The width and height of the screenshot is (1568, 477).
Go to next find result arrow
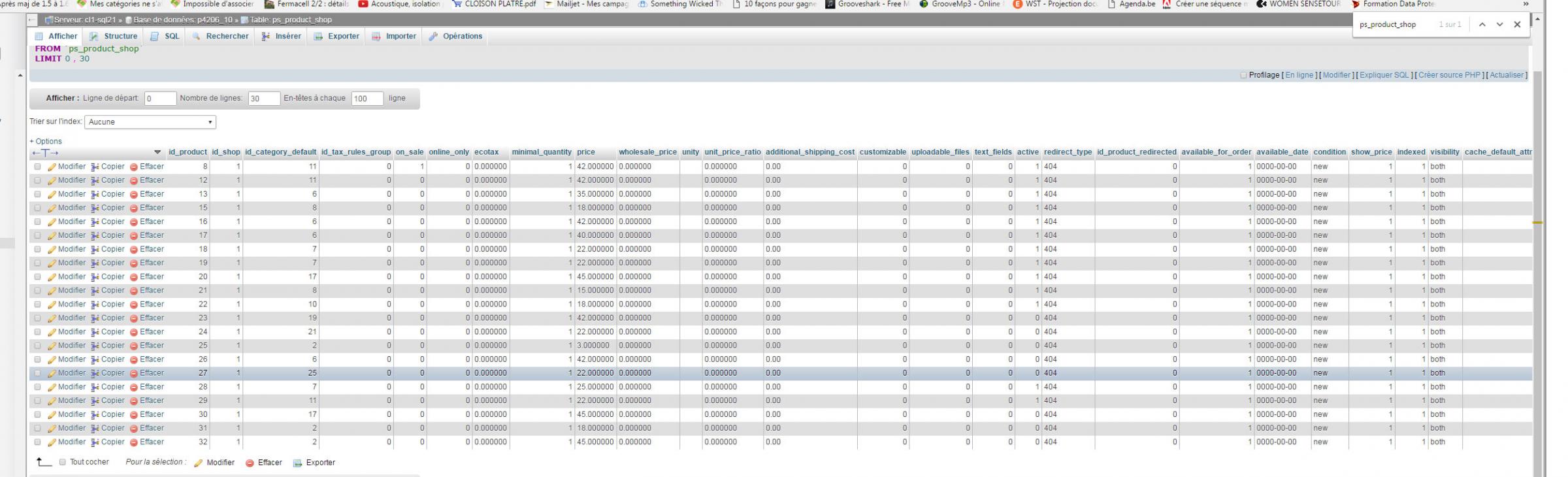point(1499,25)
